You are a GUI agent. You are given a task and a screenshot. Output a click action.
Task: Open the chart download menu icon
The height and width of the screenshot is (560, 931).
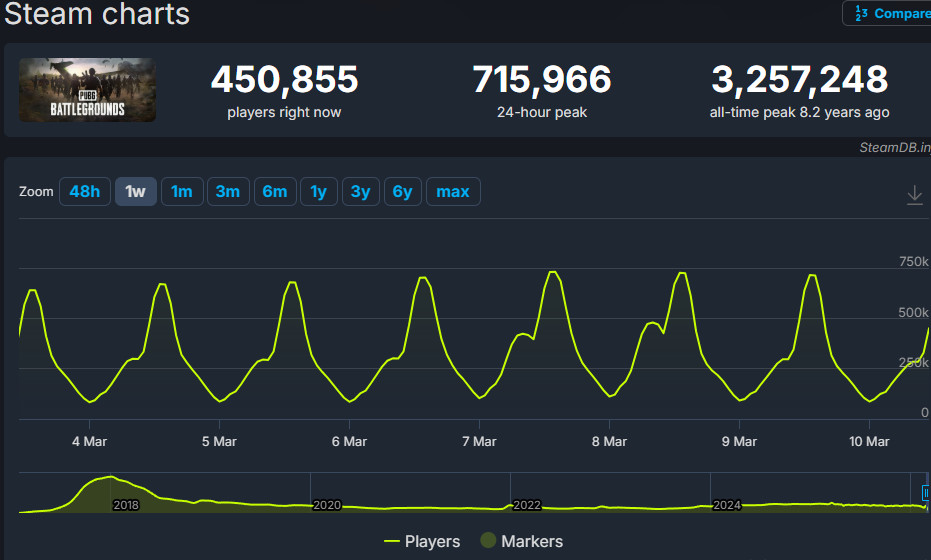tap(914, 195)
